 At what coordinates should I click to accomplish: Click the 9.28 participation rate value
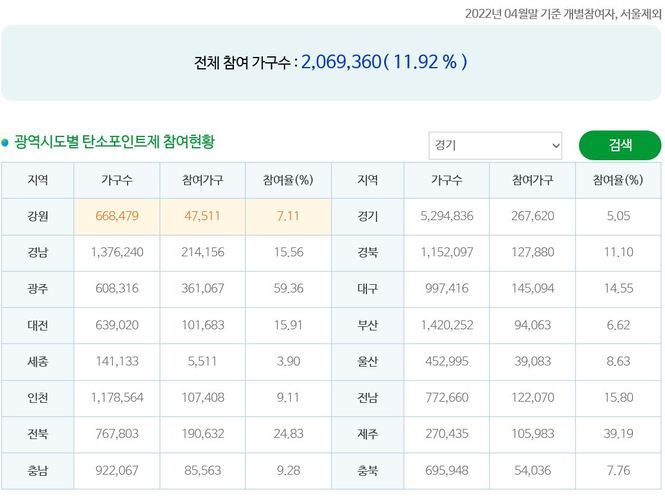(x=288, y=470)
